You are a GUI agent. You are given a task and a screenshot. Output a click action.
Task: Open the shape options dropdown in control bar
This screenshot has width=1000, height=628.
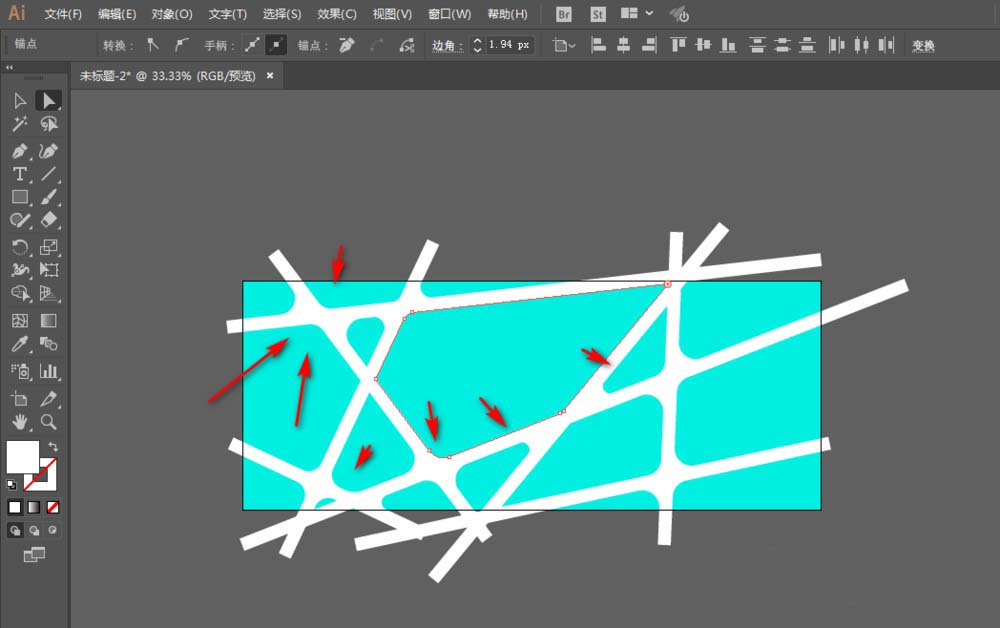tap(564, 45)
